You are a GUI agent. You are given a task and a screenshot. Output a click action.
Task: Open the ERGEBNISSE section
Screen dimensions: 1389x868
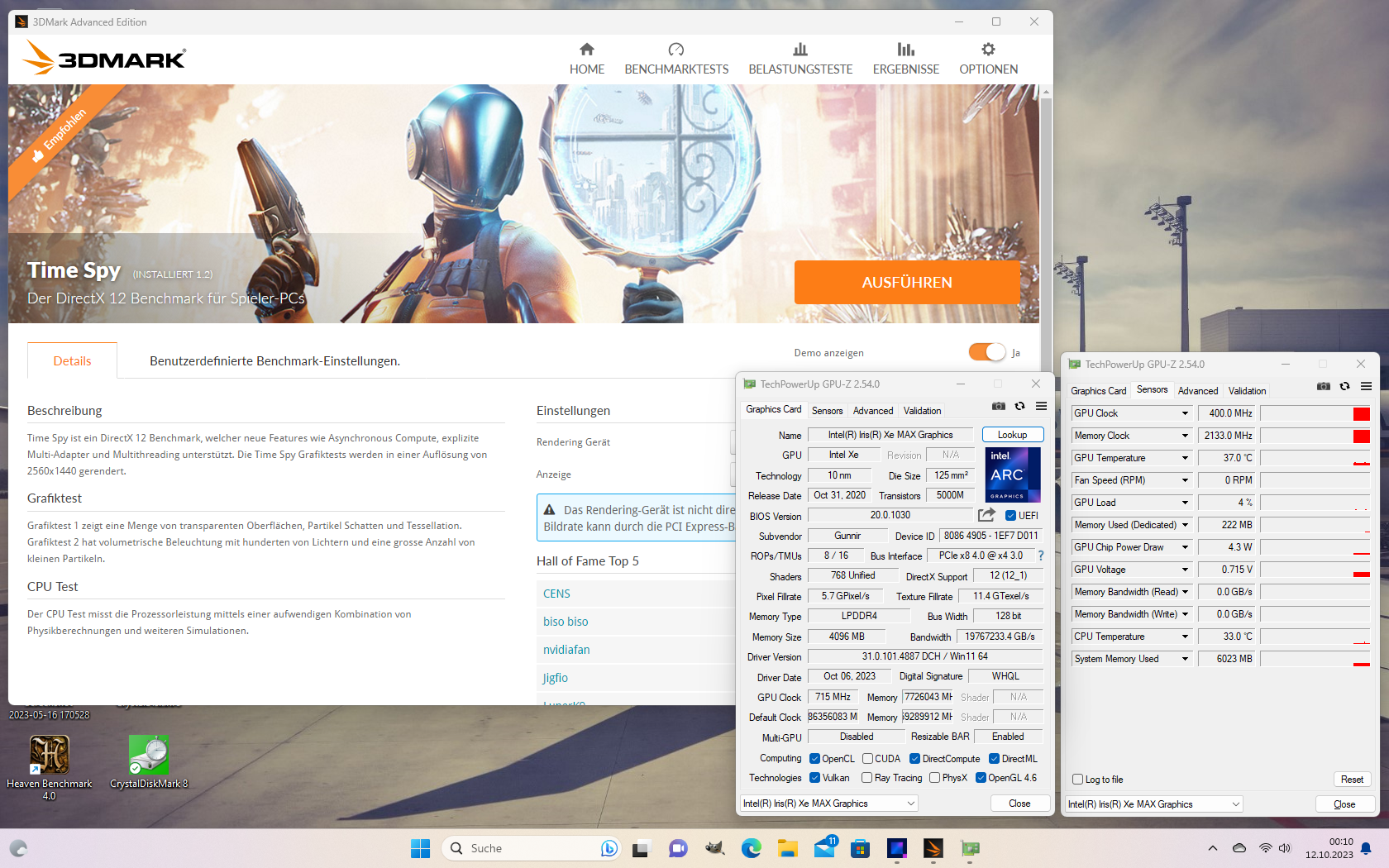(906, 60)
